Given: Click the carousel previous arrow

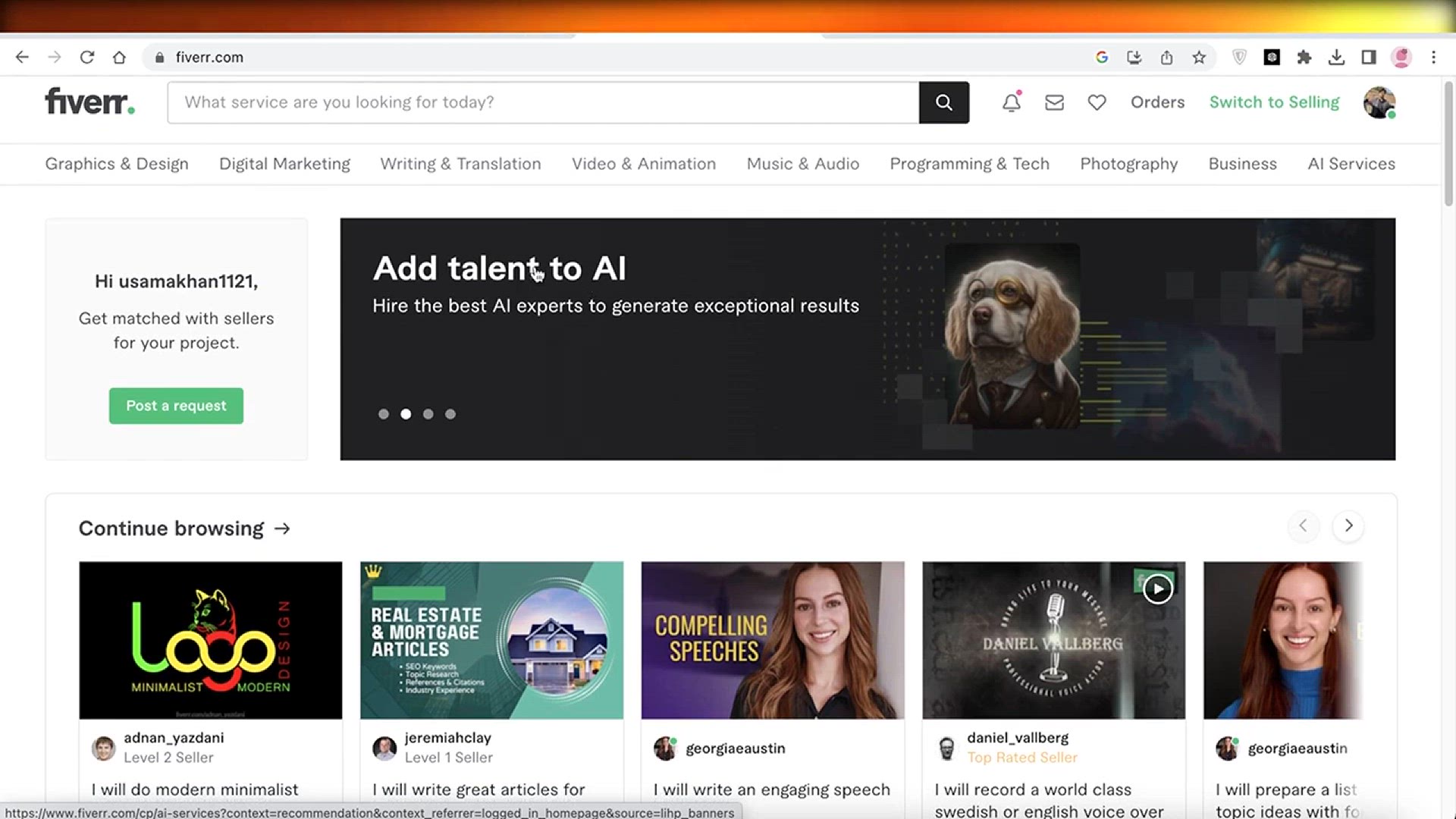Looking at the screenshot, I should (x=1303, y=526).
